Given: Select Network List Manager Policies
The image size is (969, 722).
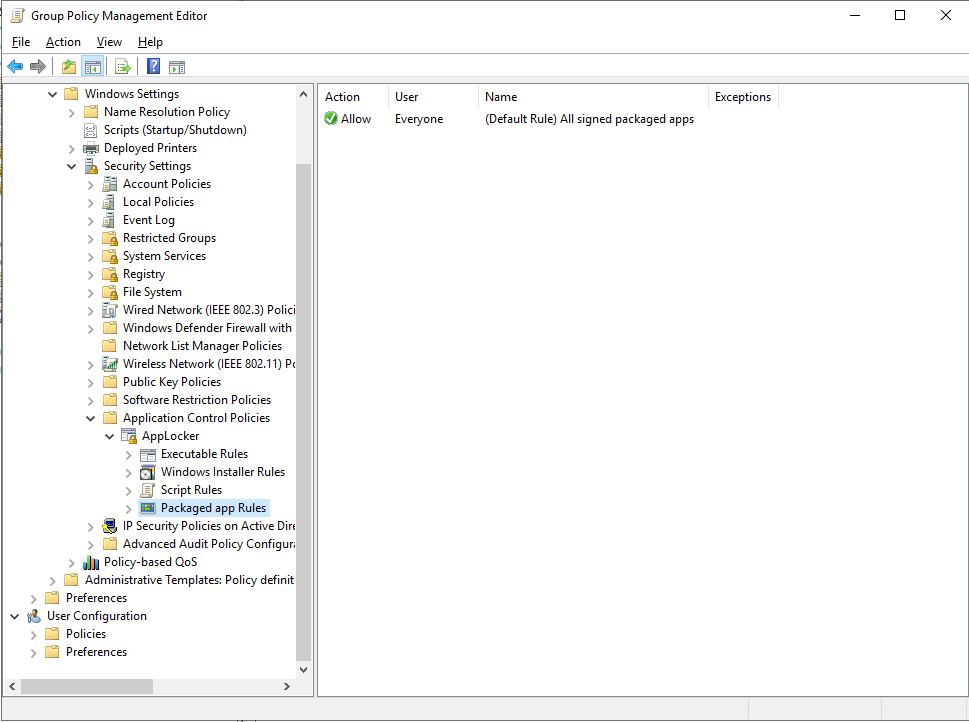Looking at the screenshot, I should click(x=202, y=346).
